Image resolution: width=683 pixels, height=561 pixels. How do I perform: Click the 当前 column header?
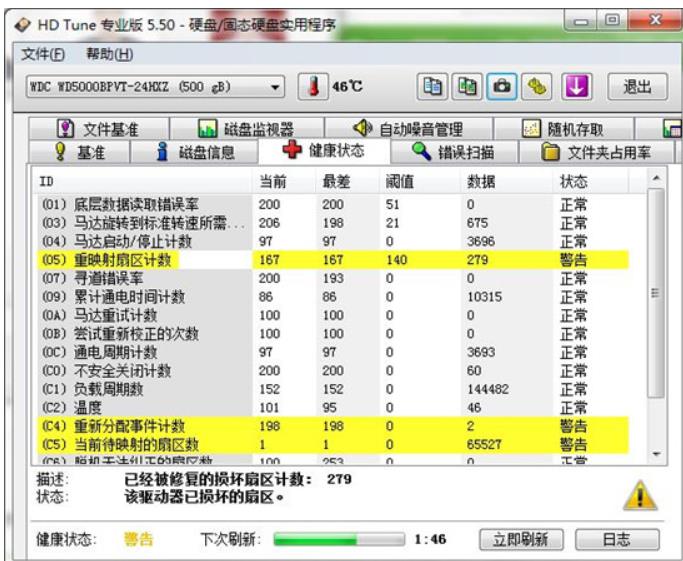coord(284,181)
